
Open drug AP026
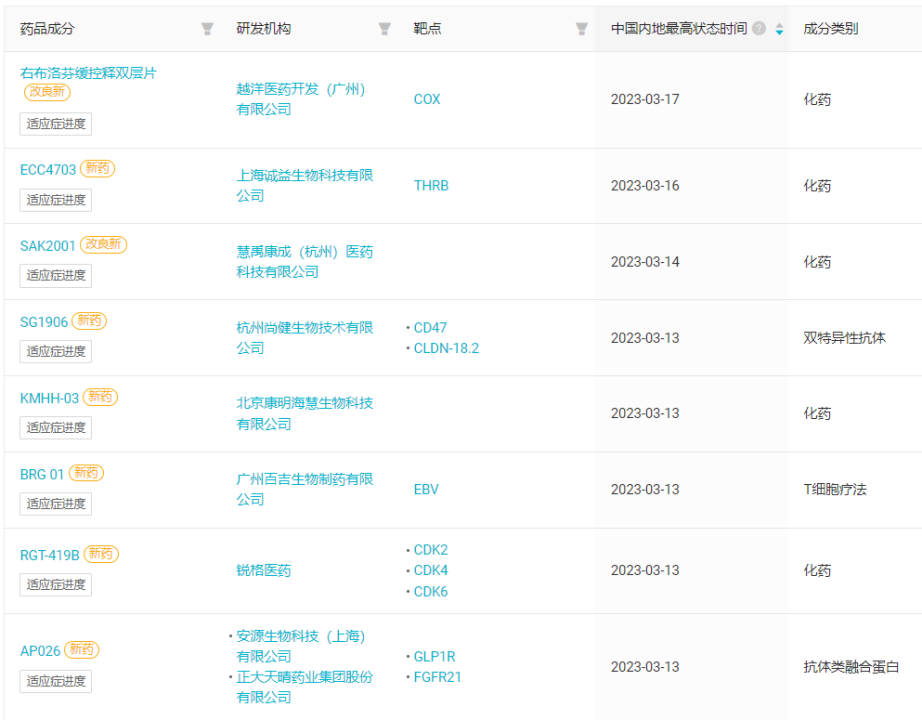coord(40,651)
